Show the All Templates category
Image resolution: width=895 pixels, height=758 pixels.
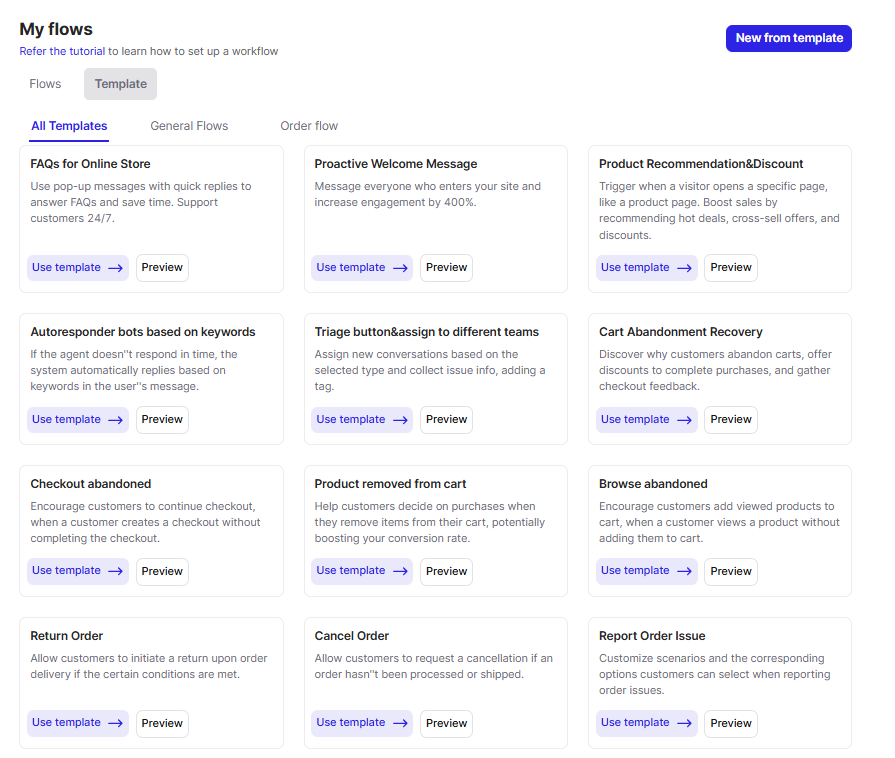[69, 126]
